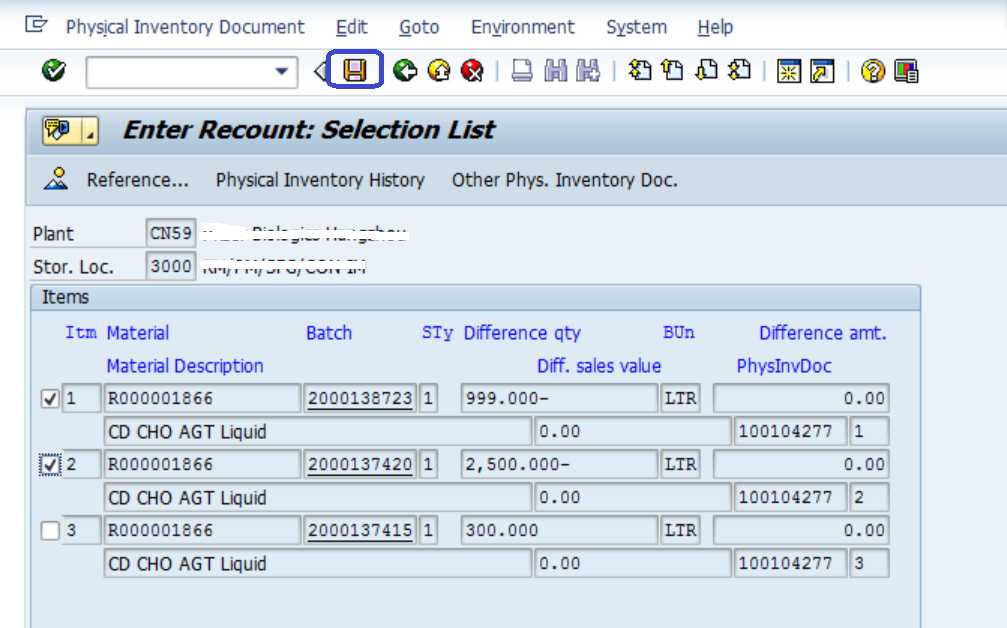1007x628 pixels.
Task: Click CD CHO AGT Liquid description, item 1
Action: 317,432
